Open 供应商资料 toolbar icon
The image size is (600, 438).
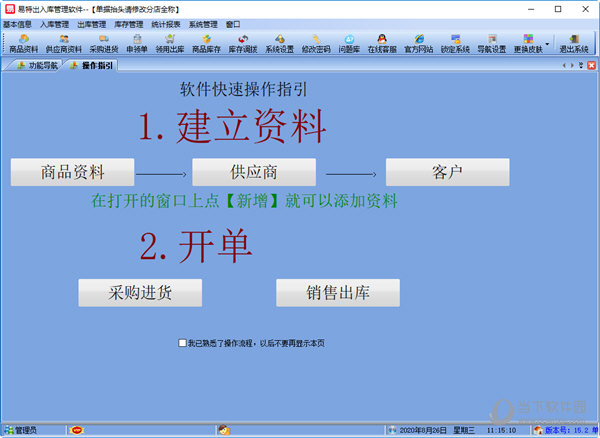point(64,43)
